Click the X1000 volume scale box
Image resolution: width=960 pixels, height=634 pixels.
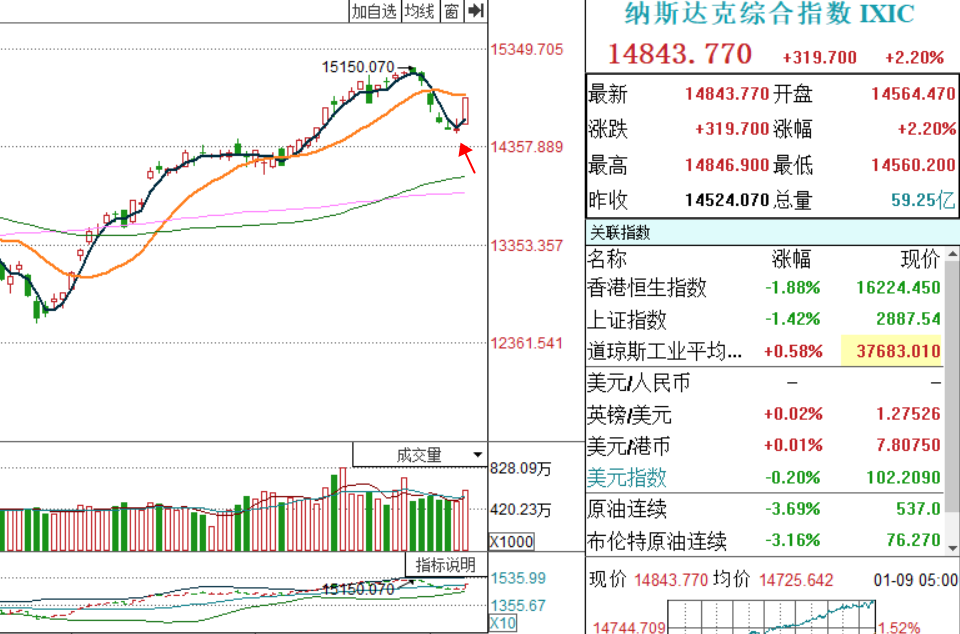(x=511, y=542)
